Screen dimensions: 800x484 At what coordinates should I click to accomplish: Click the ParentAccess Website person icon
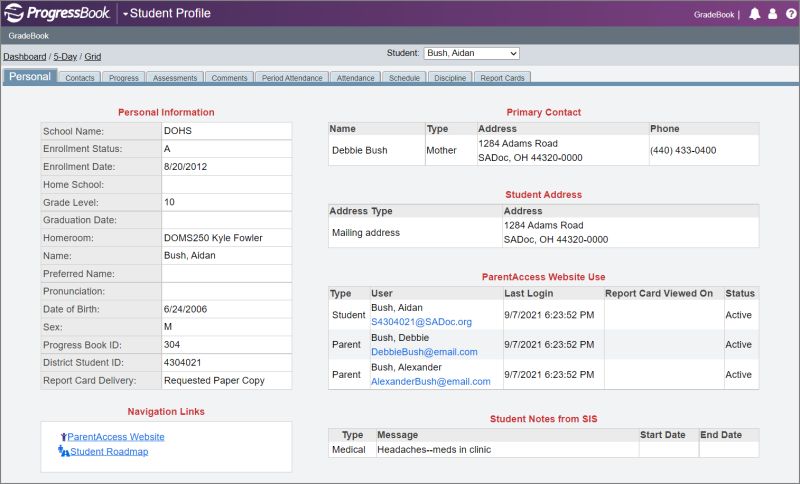[63, 437]
